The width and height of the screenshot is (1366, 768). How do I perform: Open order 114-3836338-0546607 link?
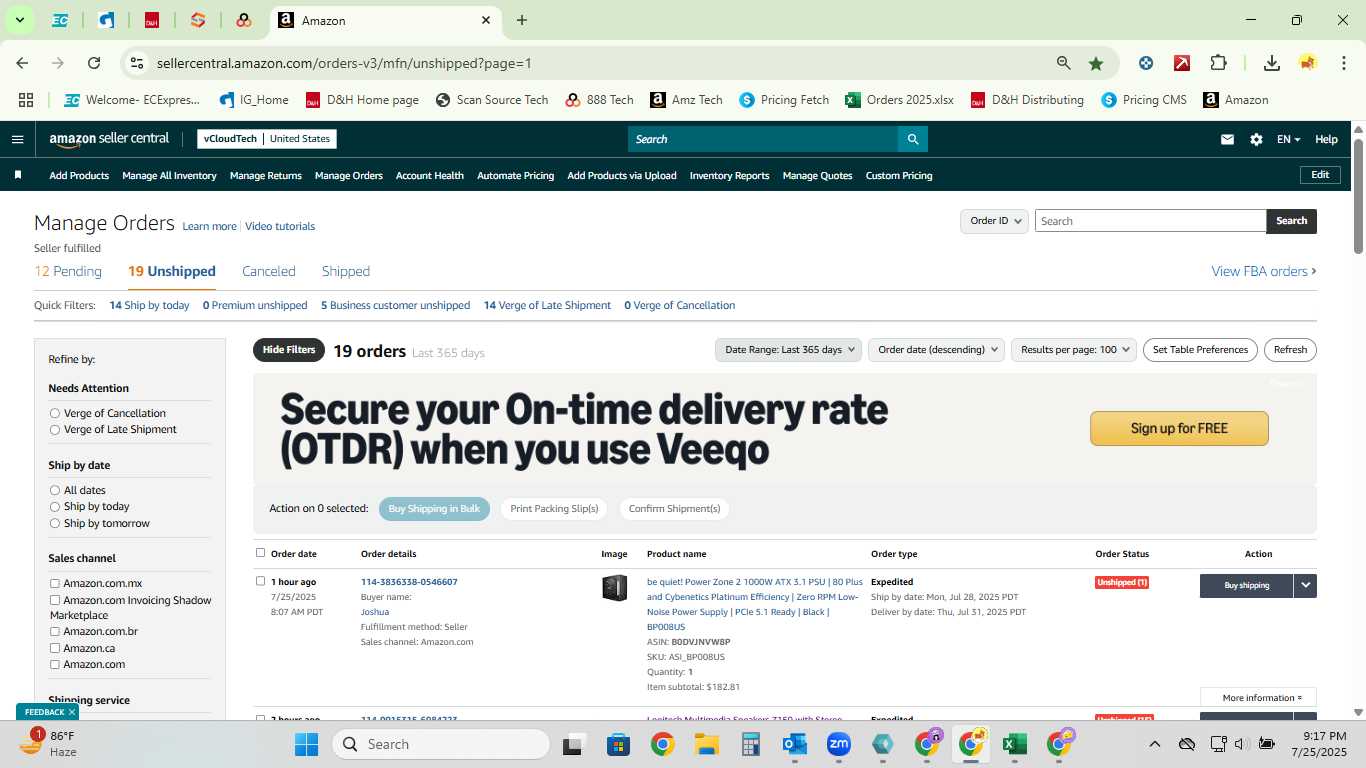[x=409, y=582]
